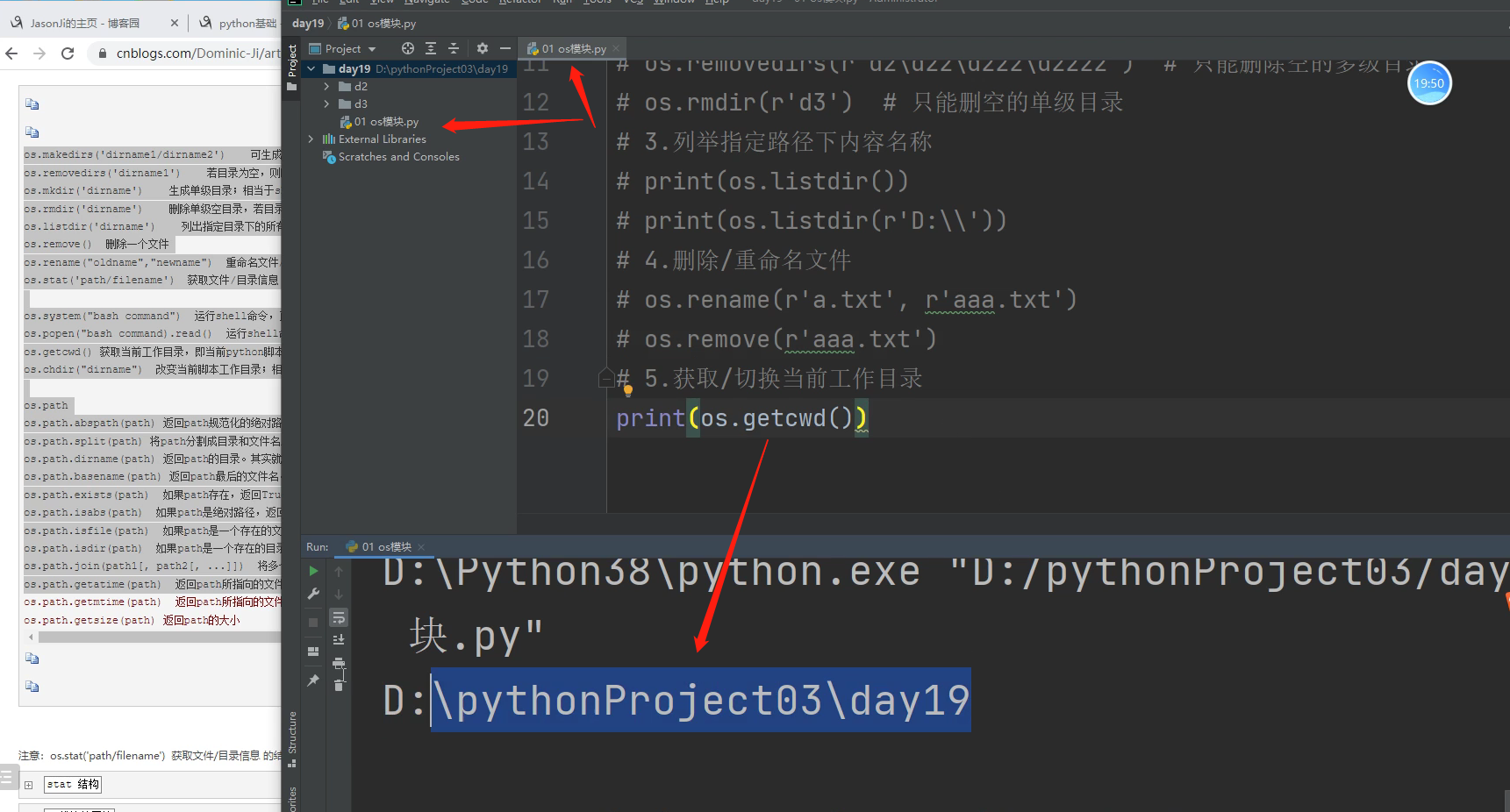Viewport: 1510px width, 812px height.
Task: Click print icon in Run console
Action: 339,663
